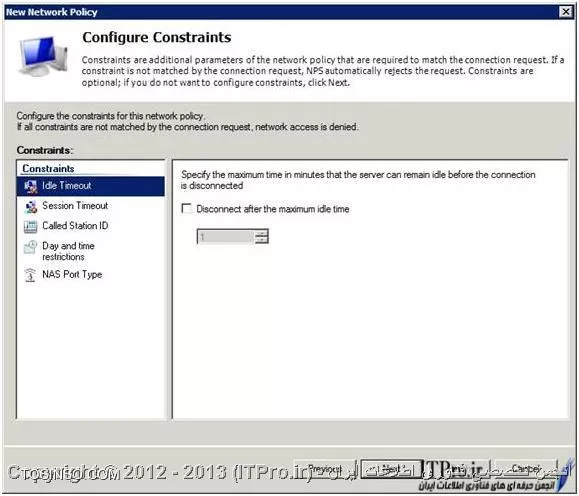Cancel the New Network Policy wizard

[x=526, y=469]
